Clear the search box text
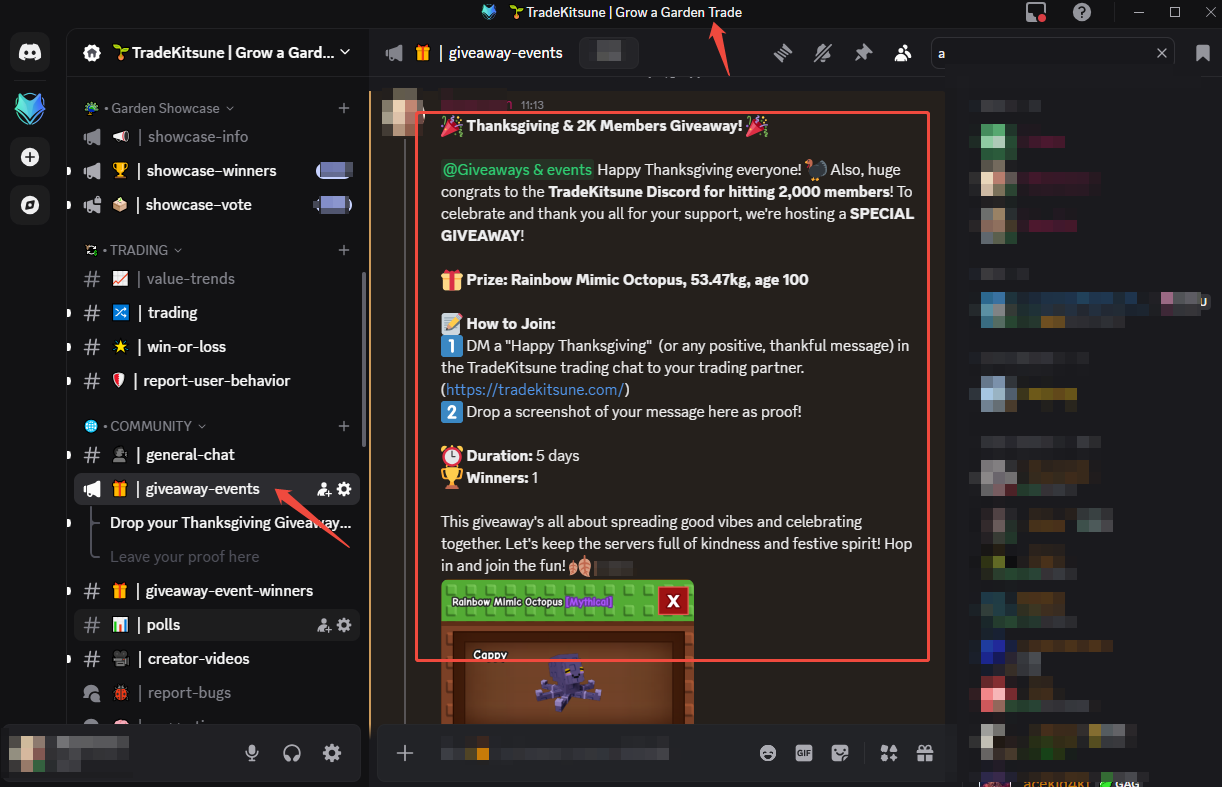The image size is (1222, 787). pyautogui.click(x=1162, y=53)
